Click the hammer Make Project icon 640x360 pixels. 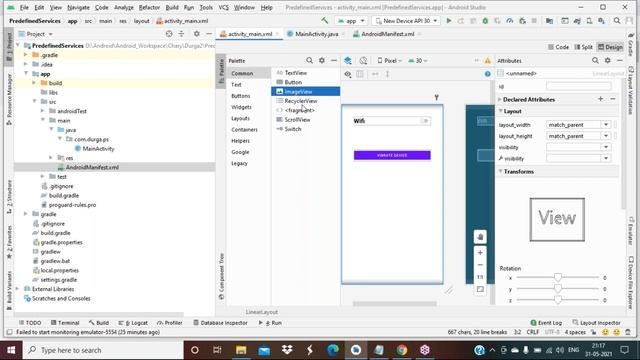pyautogui.click(x=324, y=20)
